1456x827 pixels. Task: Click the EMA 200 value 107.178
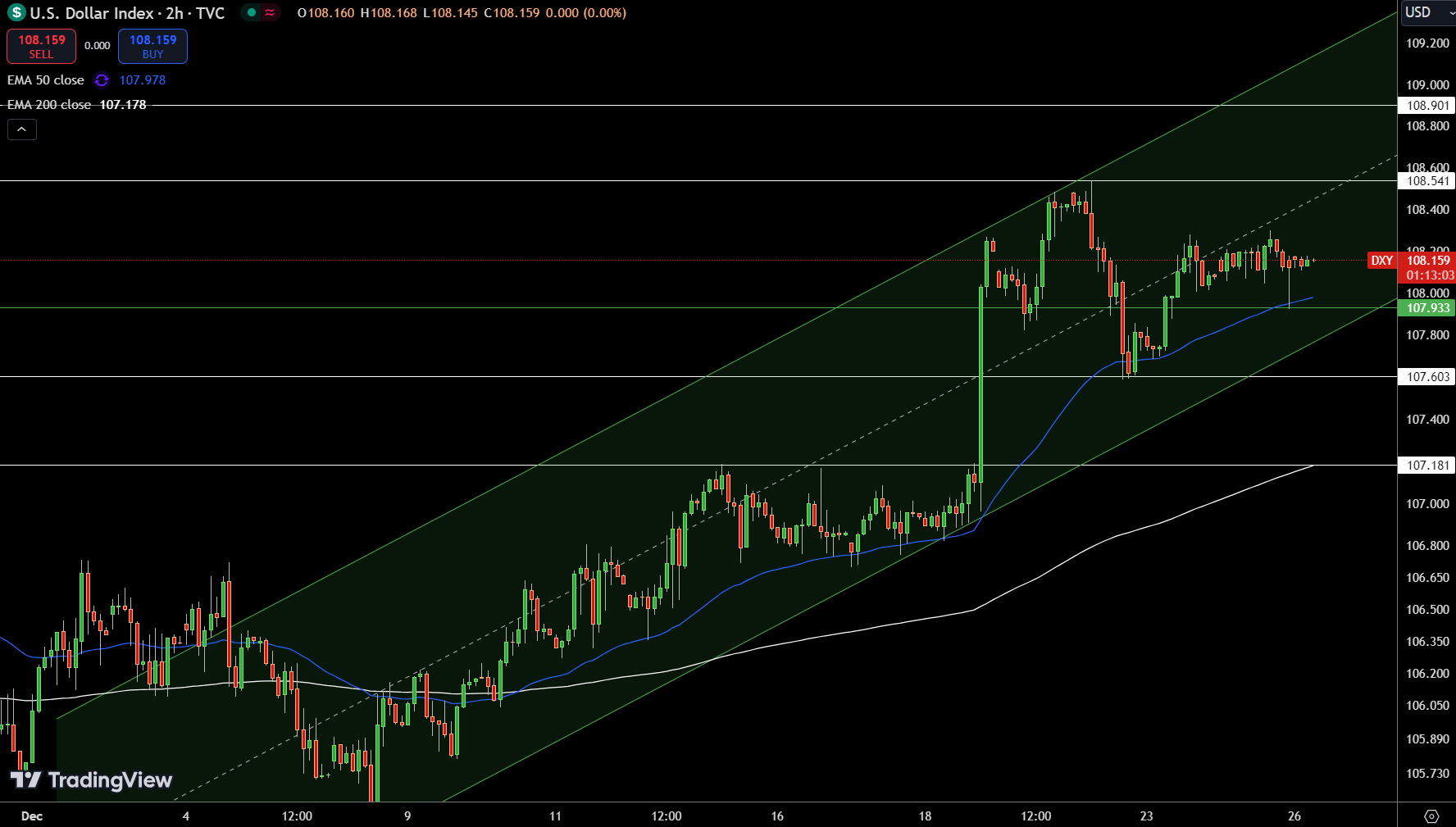(x=123, y=105)
